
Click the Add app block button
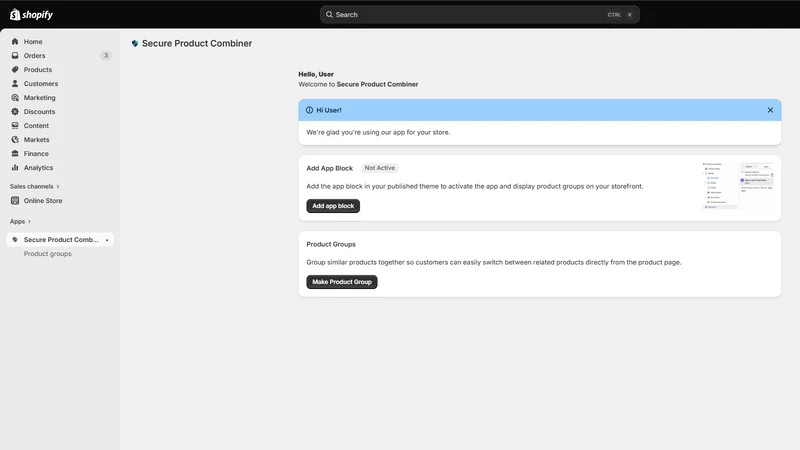coord(333,206)
